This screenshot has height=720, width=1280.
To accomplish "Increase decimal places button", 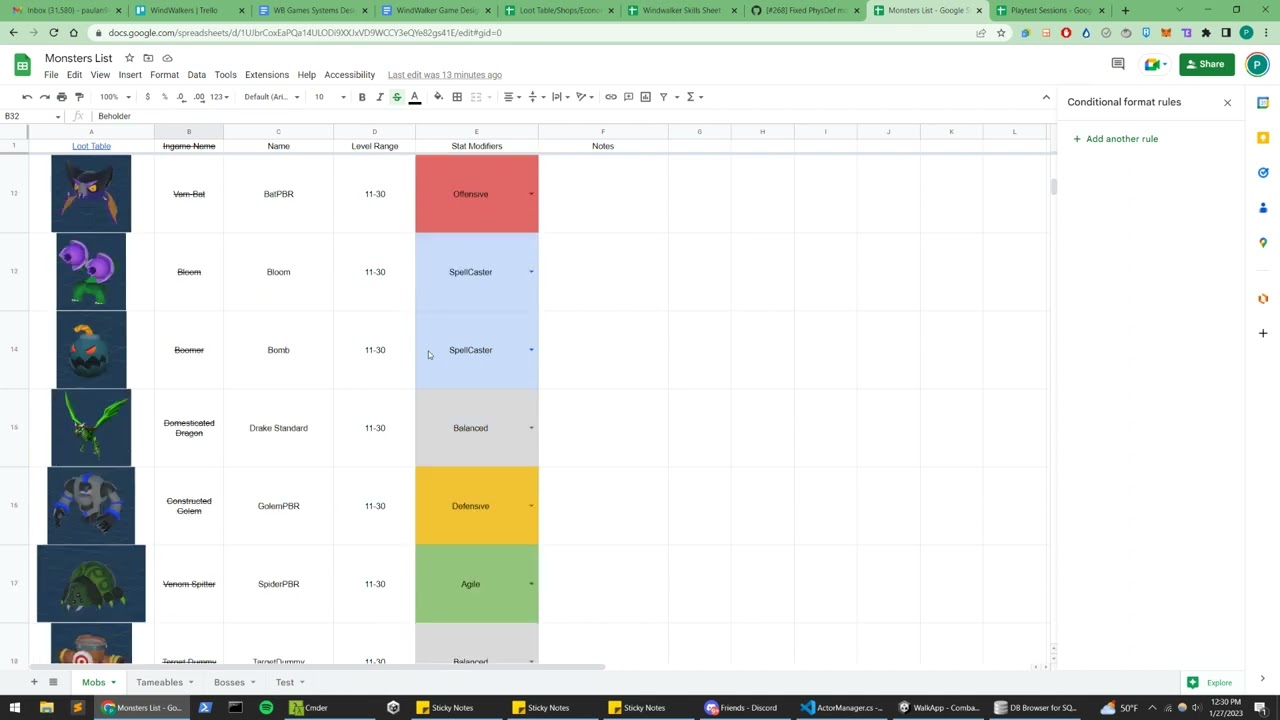I will click(x=199, y=97).
